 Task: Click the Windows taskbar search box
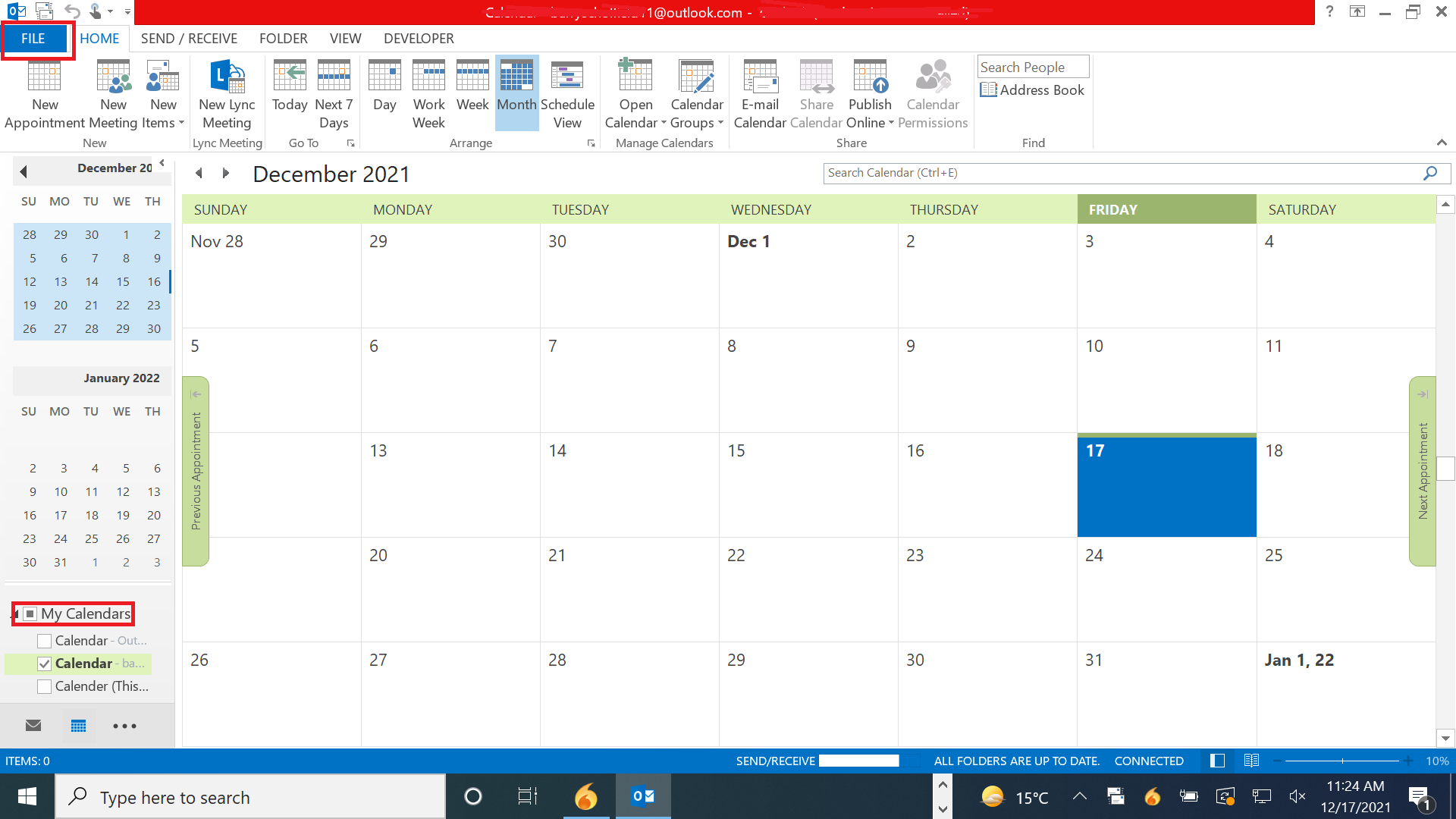point(250,797)
